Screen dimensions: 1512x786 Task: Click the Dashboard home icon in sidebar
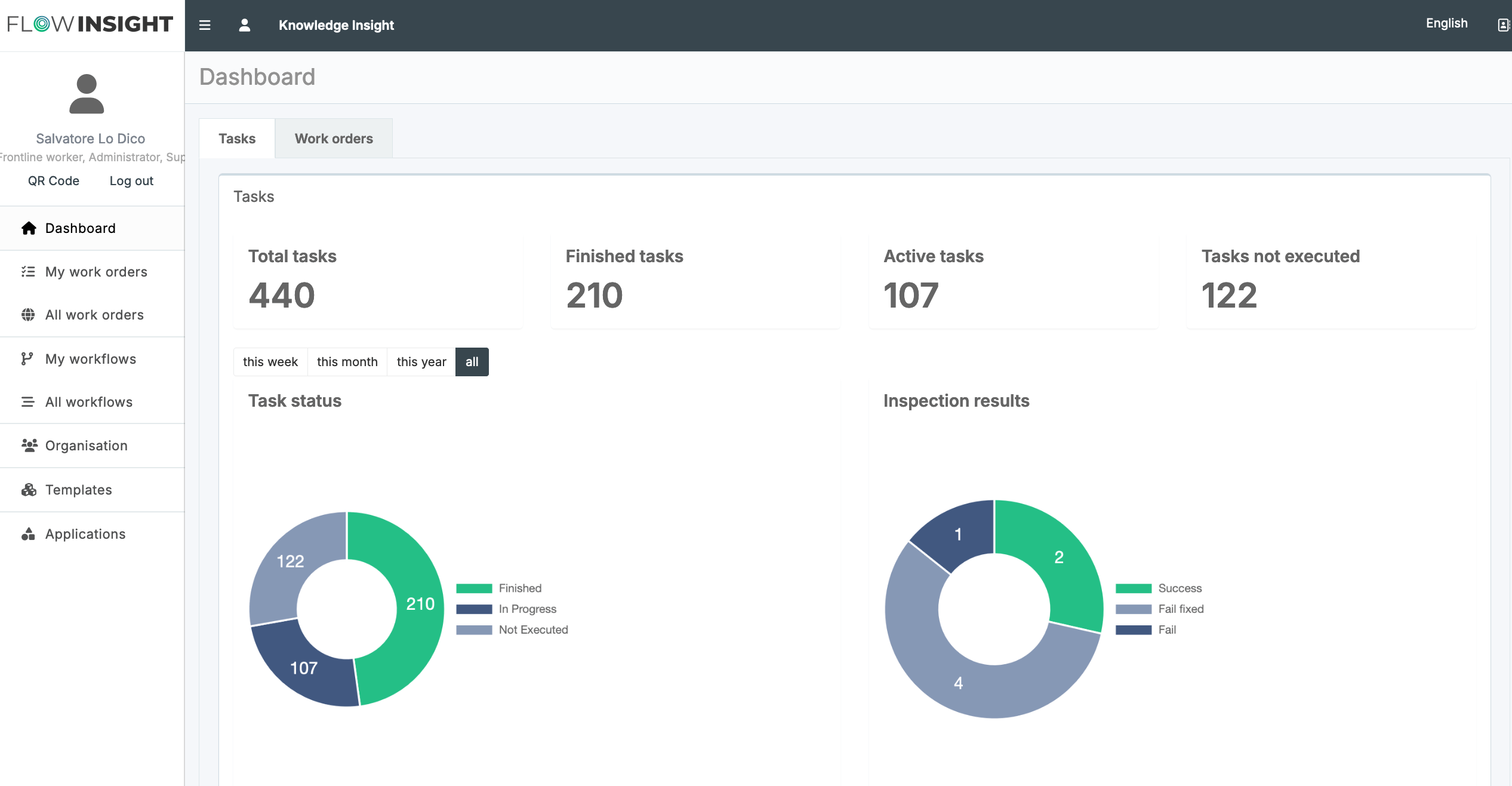[x=29, y=228]
